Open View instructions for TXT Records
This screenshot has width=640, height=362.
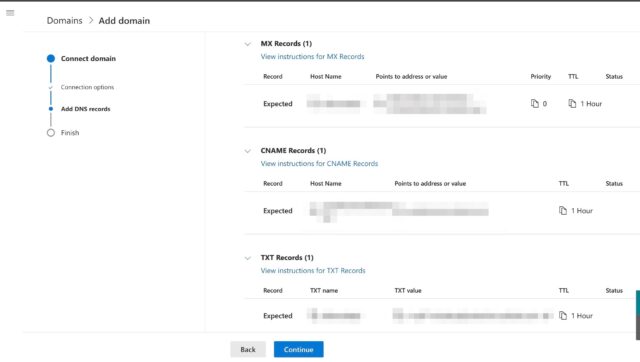tap(313, 271)
